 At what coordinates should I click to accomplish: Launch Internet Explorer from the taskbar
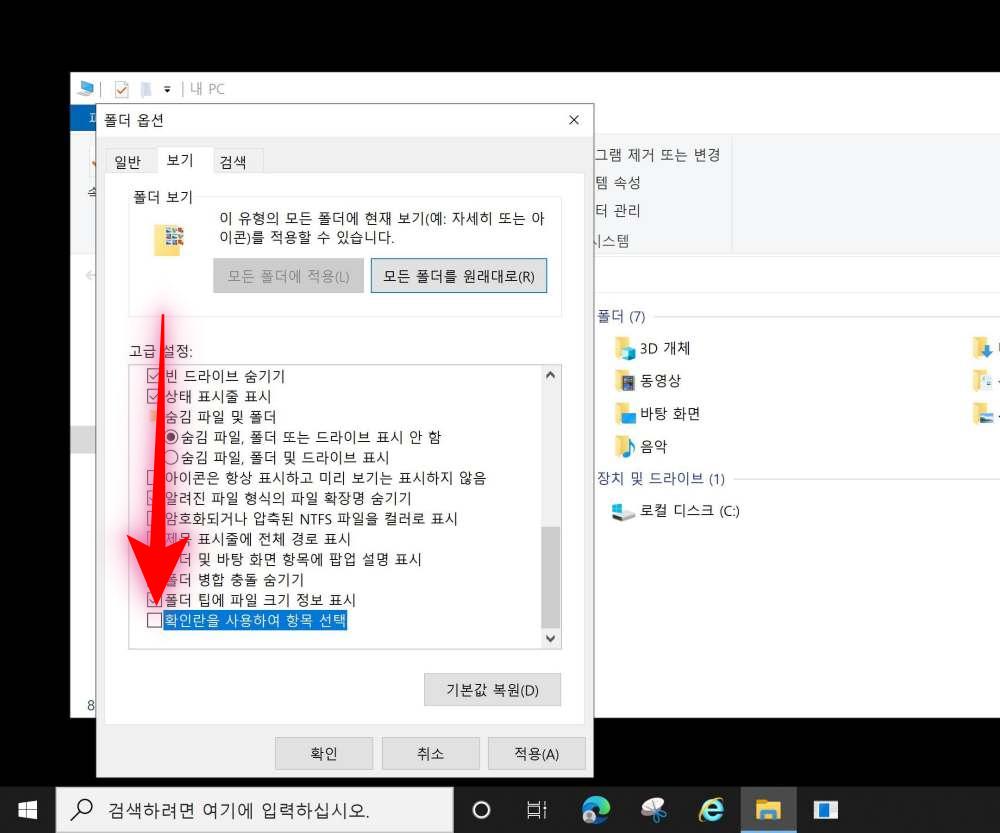click(x=711, y=808)
